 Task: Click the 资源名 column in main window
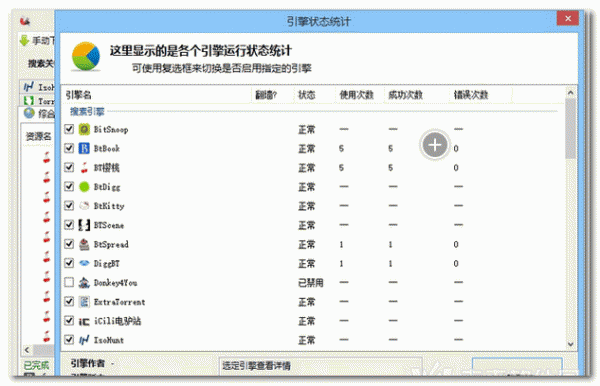tap(38, 136)
